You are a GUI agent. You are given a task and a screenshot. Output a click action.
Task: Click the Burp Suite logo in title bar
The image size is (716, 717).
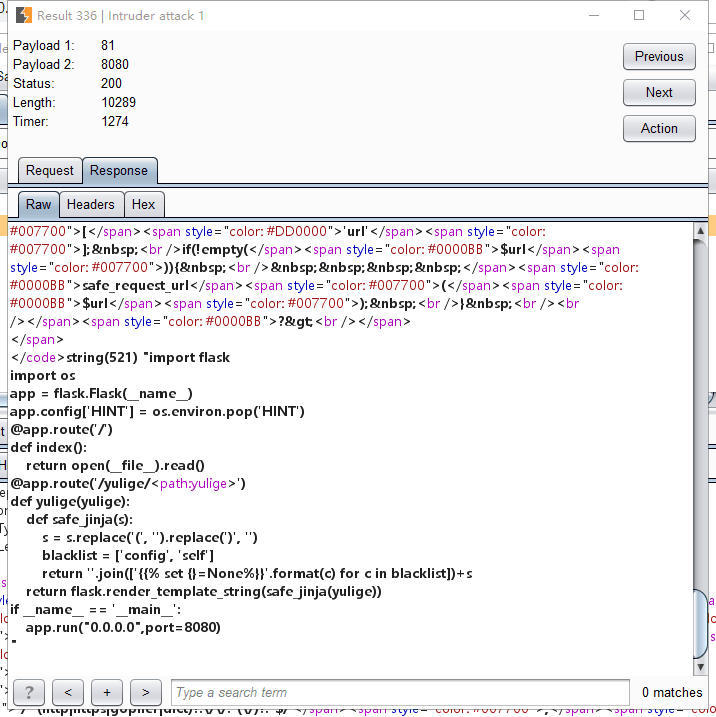pos(23,16)
